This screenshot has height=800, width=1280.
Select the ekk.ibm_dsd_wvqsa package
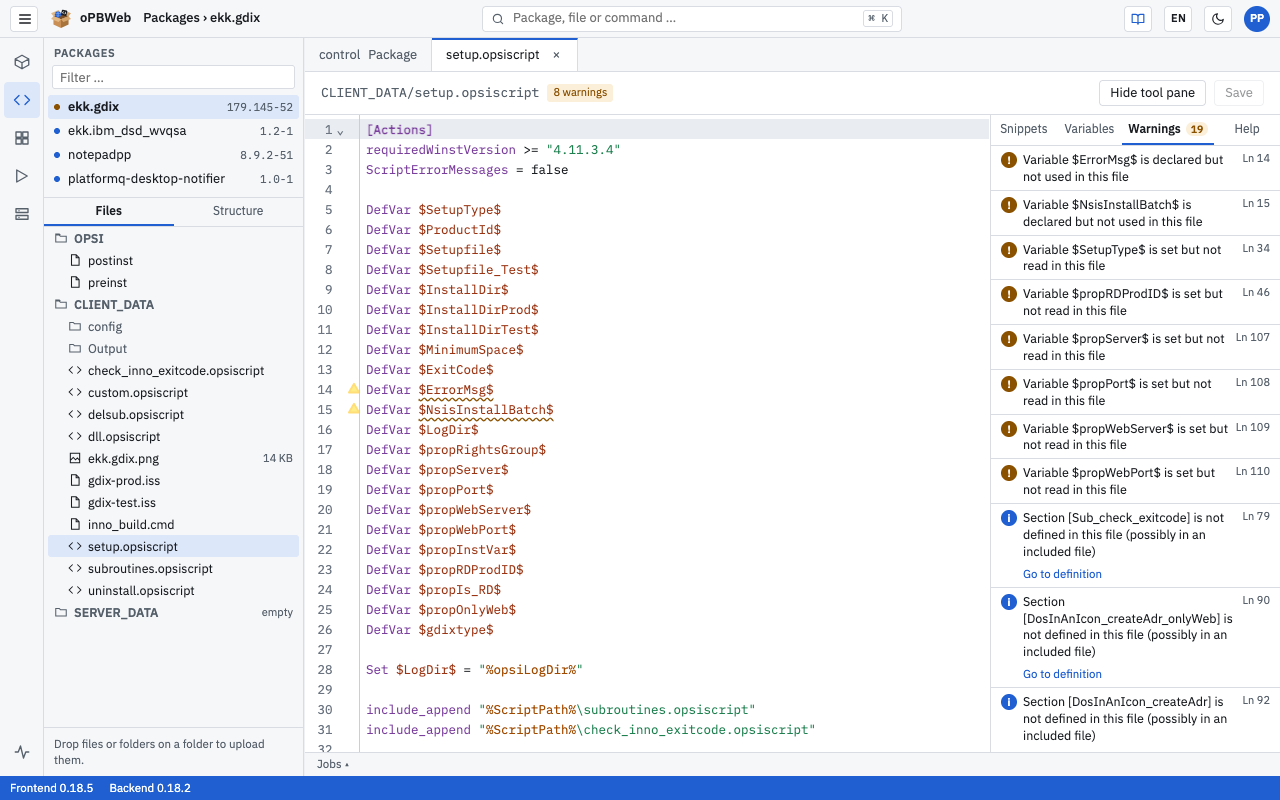pos(173,131)
